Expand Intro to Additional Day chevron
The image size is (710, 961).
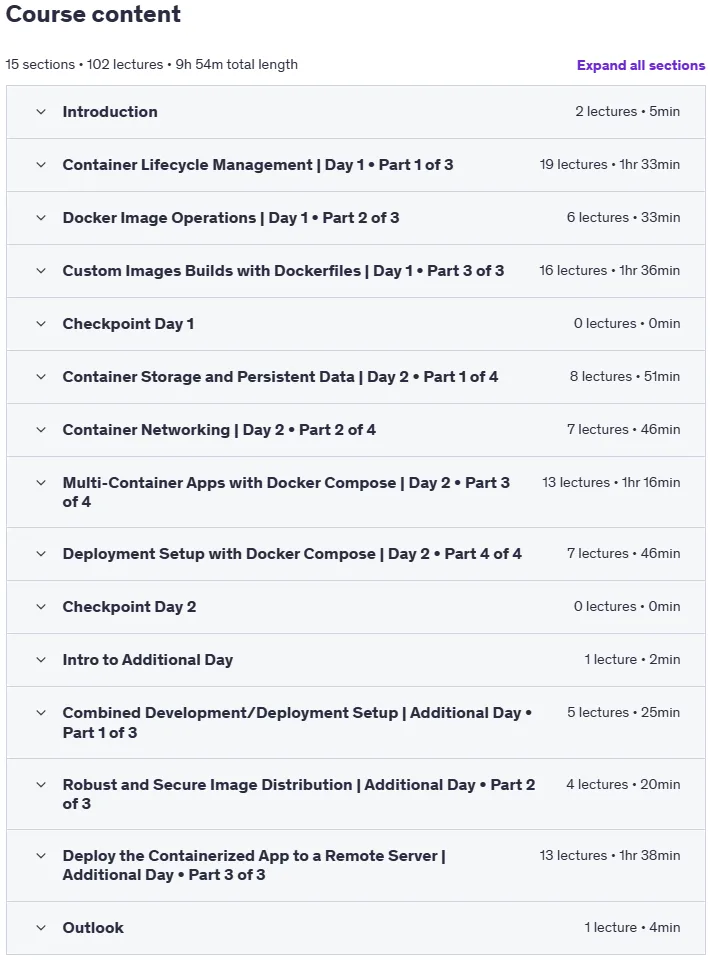[41, 659]
